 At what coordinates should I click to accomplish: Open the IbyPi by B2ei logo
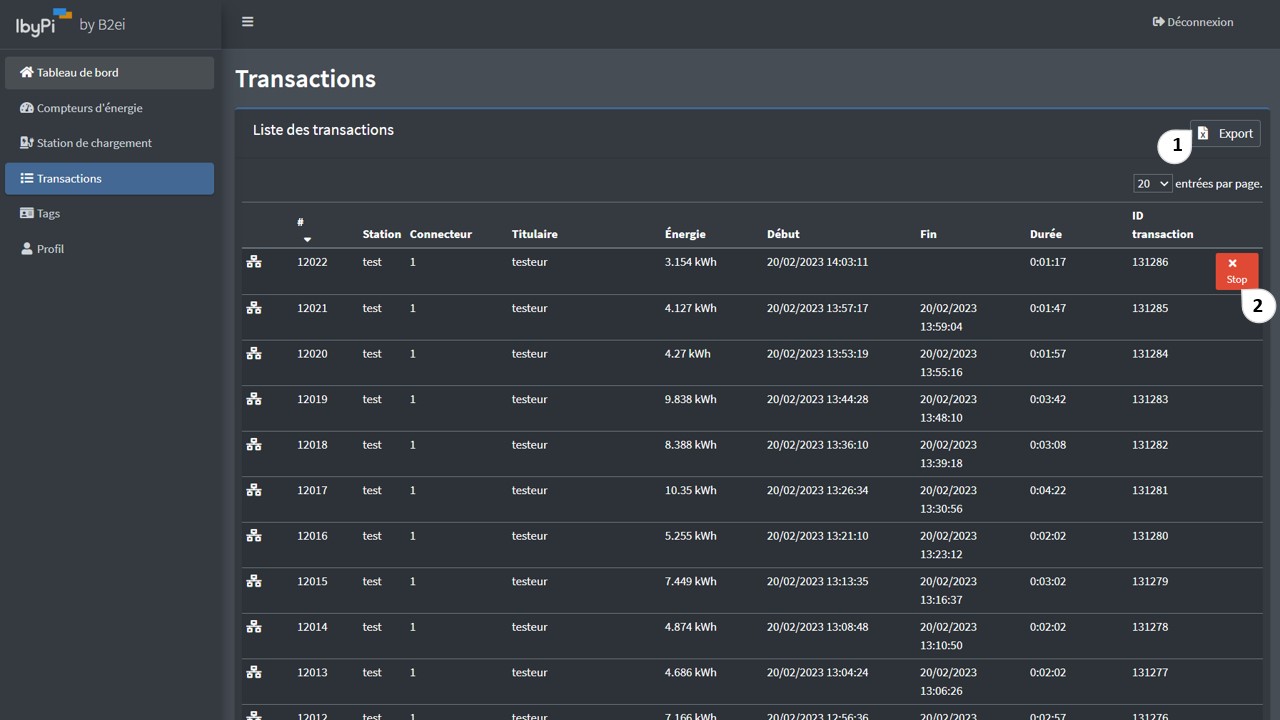(x=70, y=23)
